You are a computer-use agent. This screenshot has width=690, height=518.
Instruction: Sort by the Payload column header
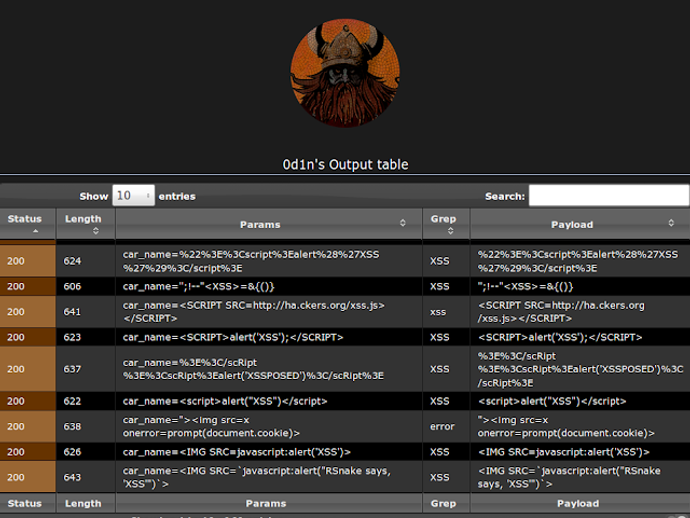[580, 224]
